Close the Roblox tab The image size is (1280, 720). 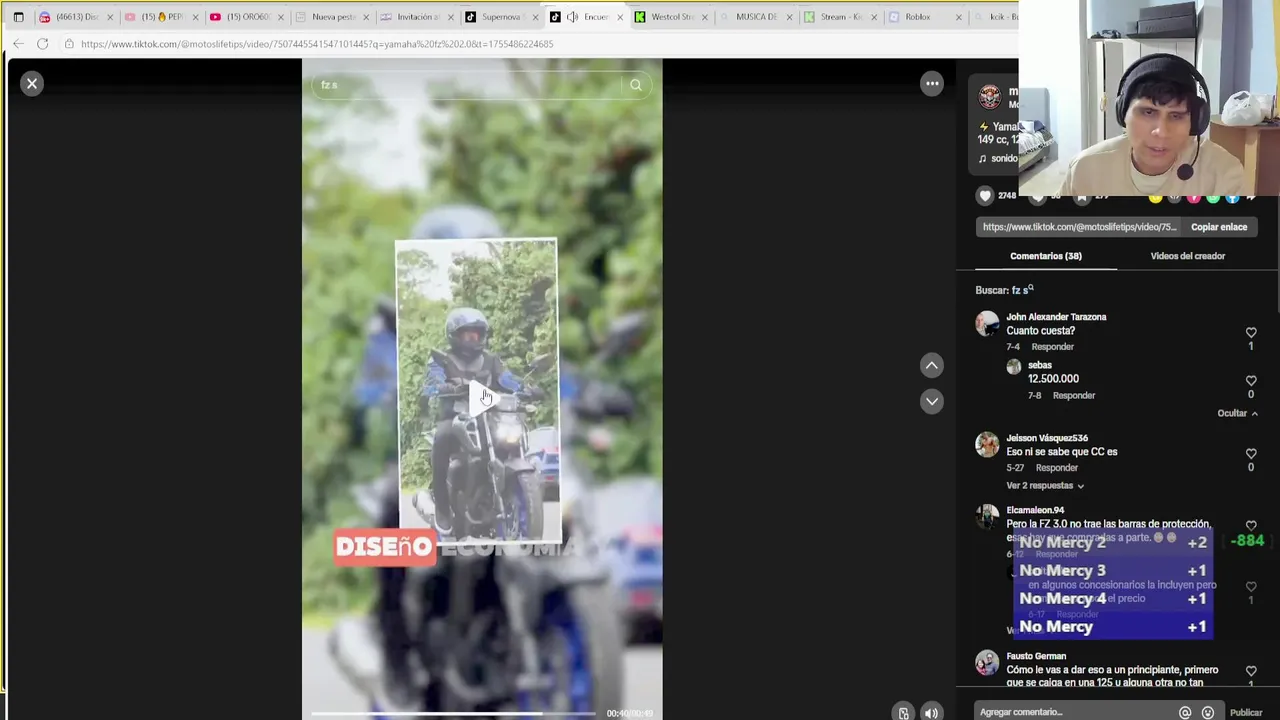coord(959,17)
